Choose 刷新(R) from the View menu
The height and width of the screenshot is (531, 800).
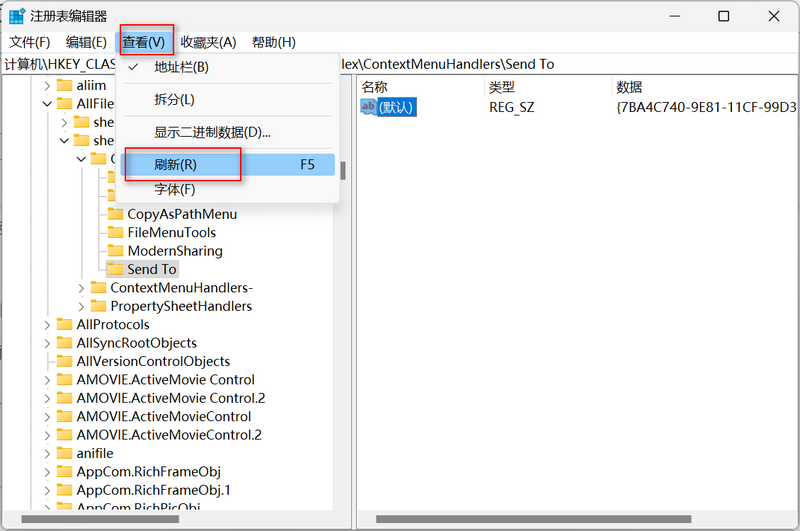pyautogui.click(x=175, y=164)
